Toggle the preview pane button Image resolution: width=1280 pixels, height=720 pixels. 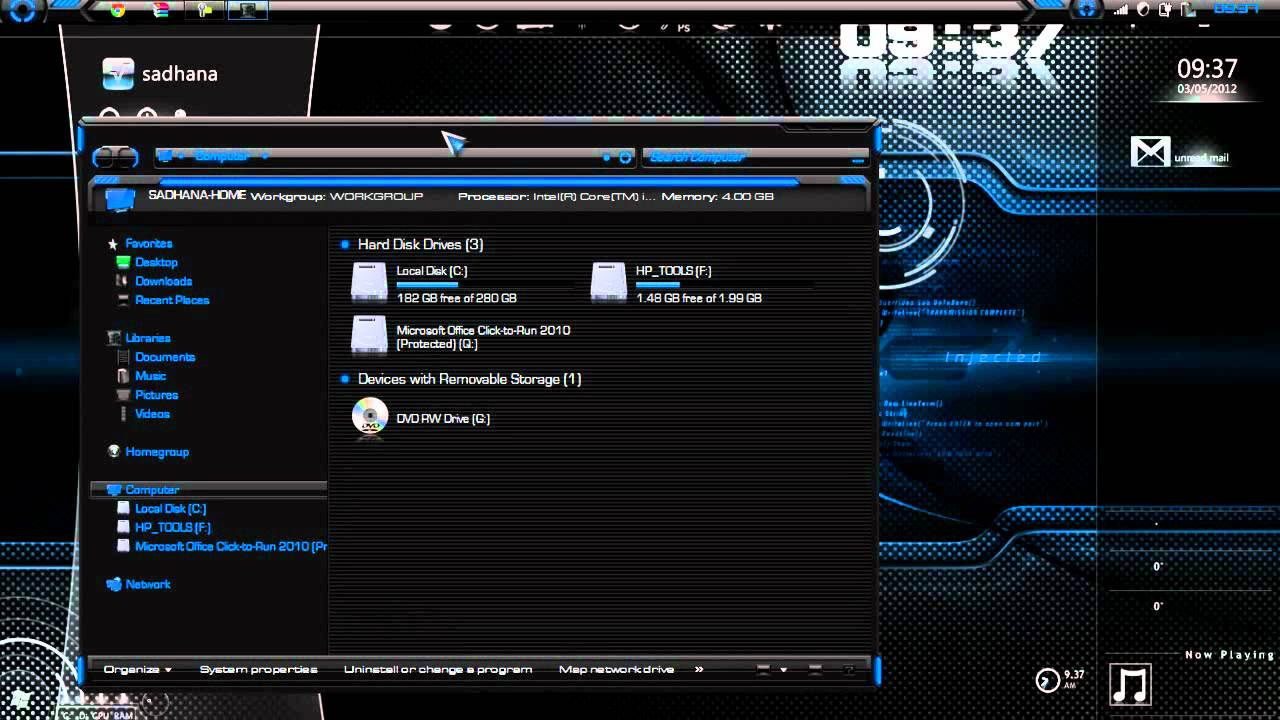(815, 670)
